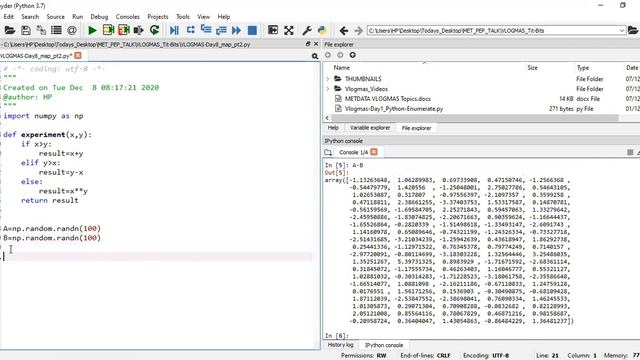
Task: Open Preferences with the wrench icon
Action: coord(307,30)
